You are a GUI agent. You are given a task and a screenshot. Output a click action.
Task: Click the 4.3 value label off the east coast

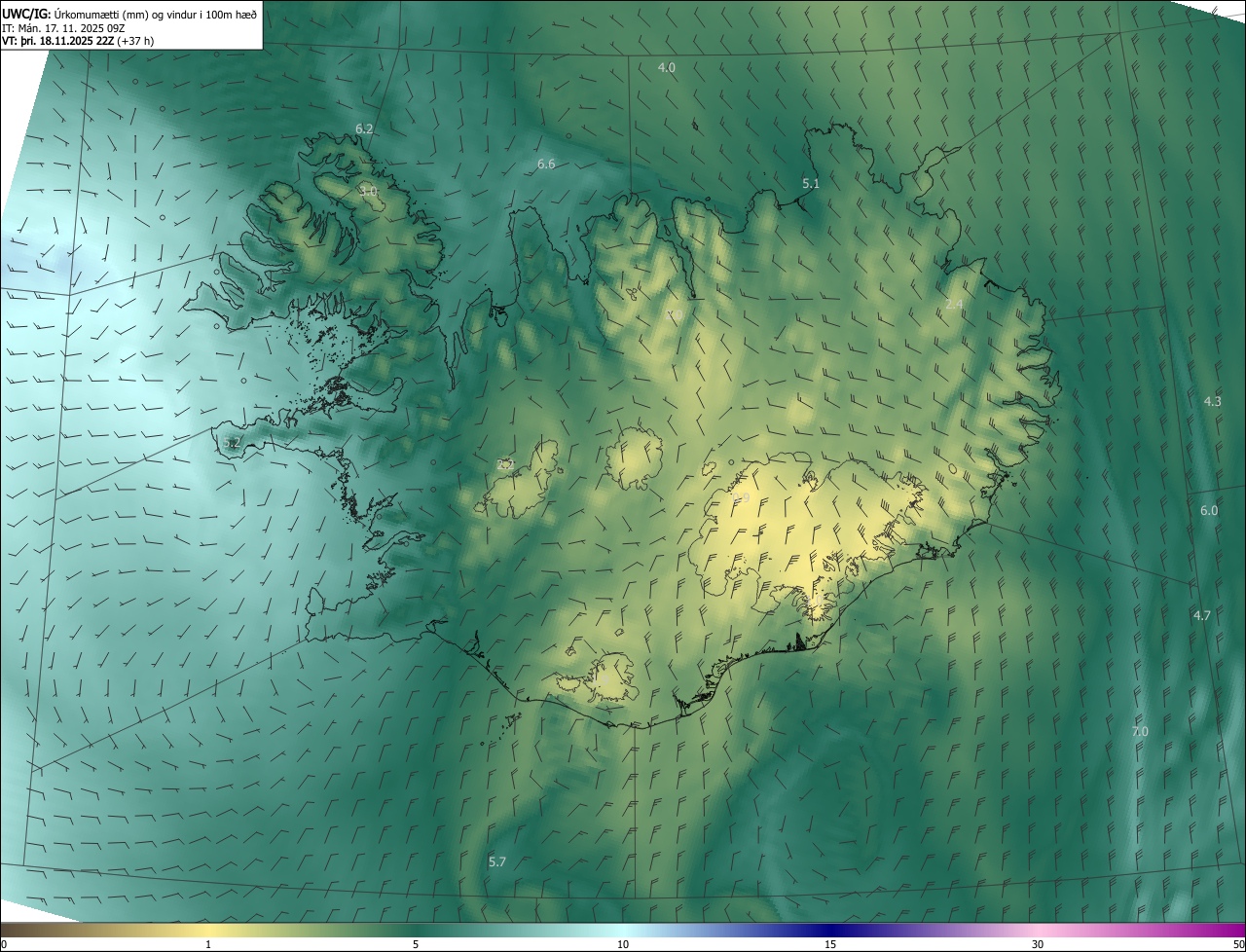pyautogui.click(x=1212, y=401)
